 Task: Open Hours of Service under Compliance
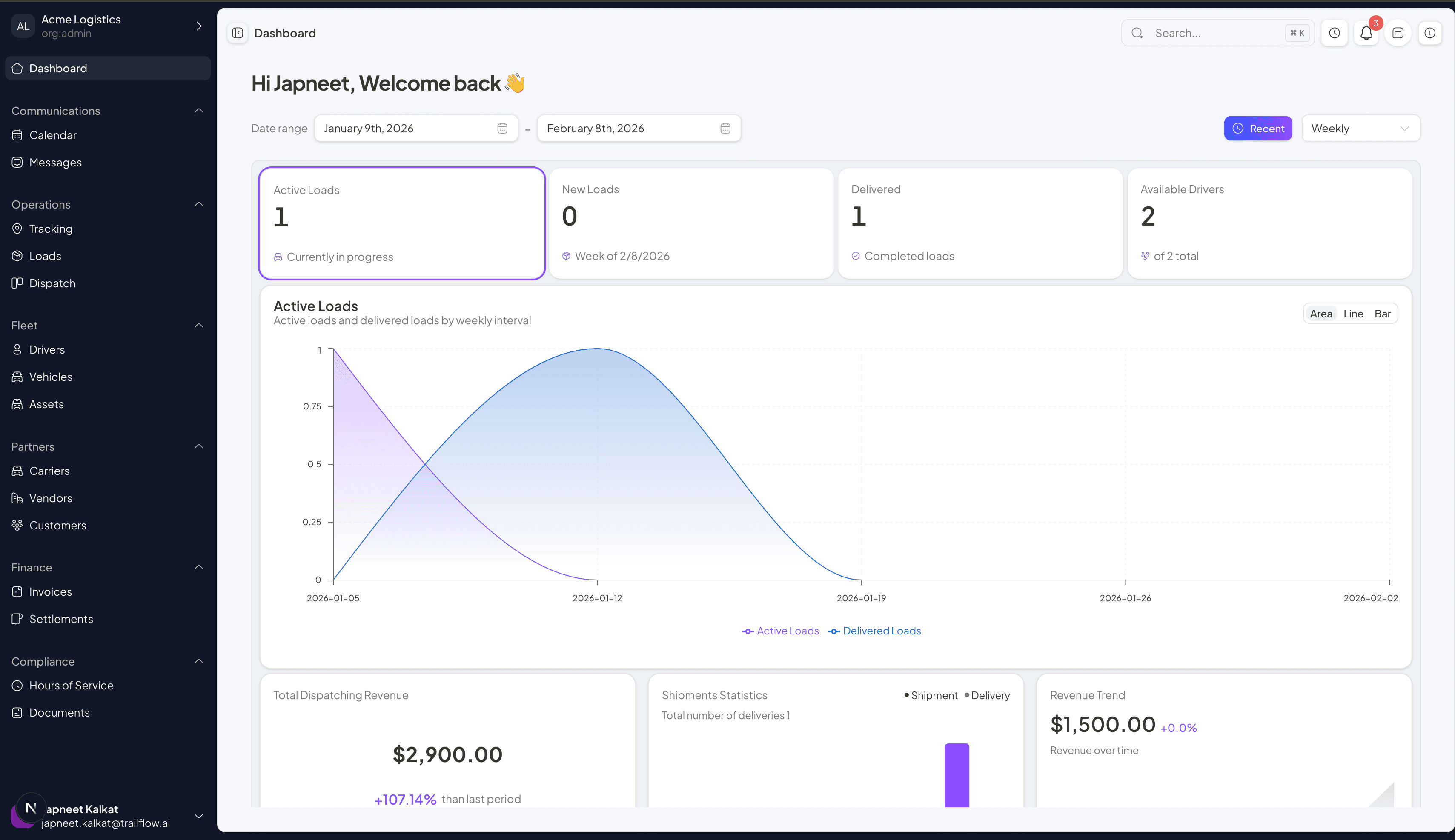72,685
